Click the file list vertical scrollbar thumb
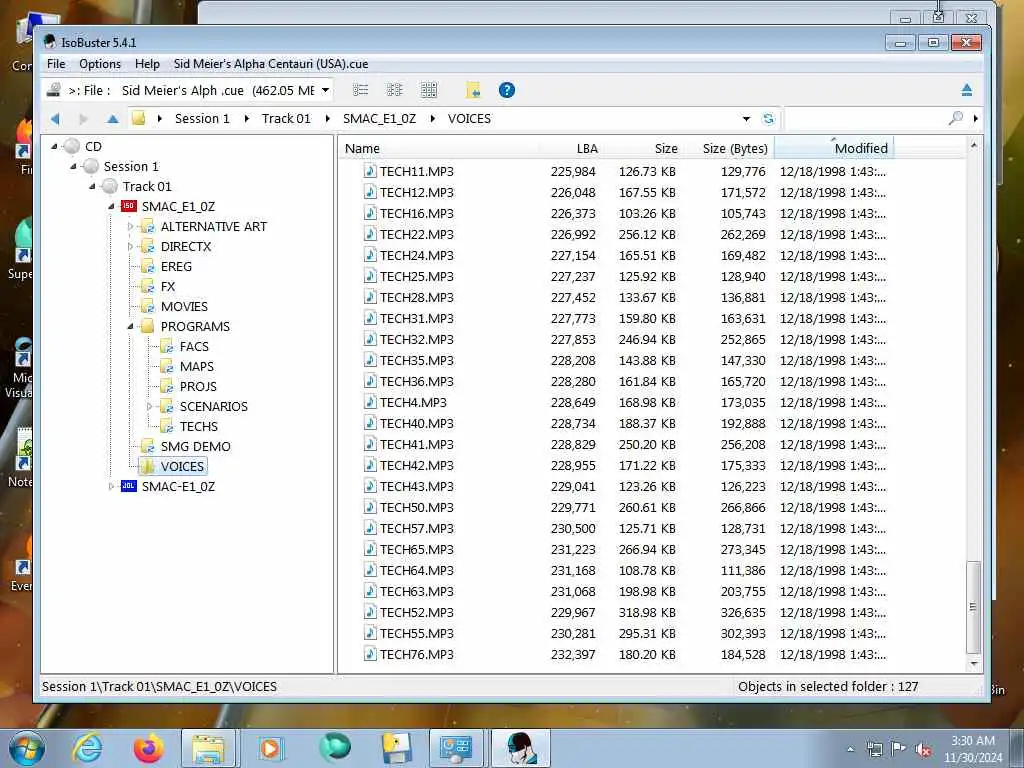 (x=973, y=607)
